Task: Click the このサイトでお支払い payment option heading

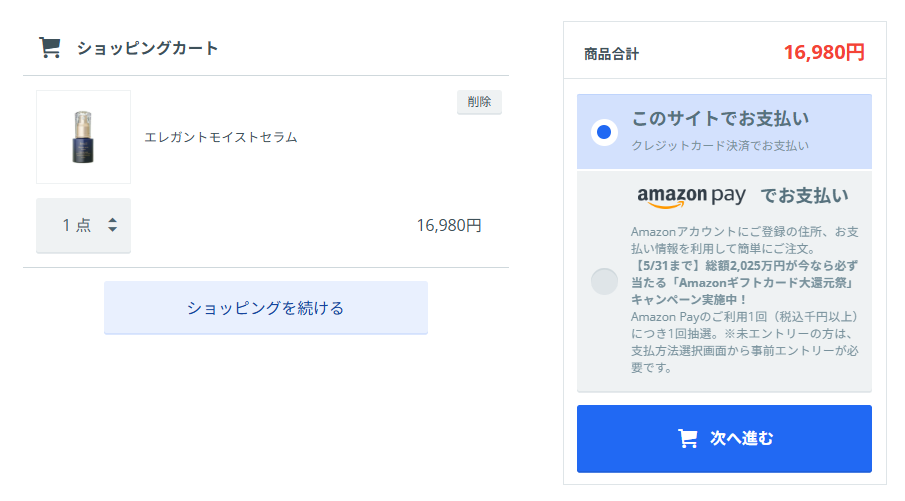Action: 720,119
